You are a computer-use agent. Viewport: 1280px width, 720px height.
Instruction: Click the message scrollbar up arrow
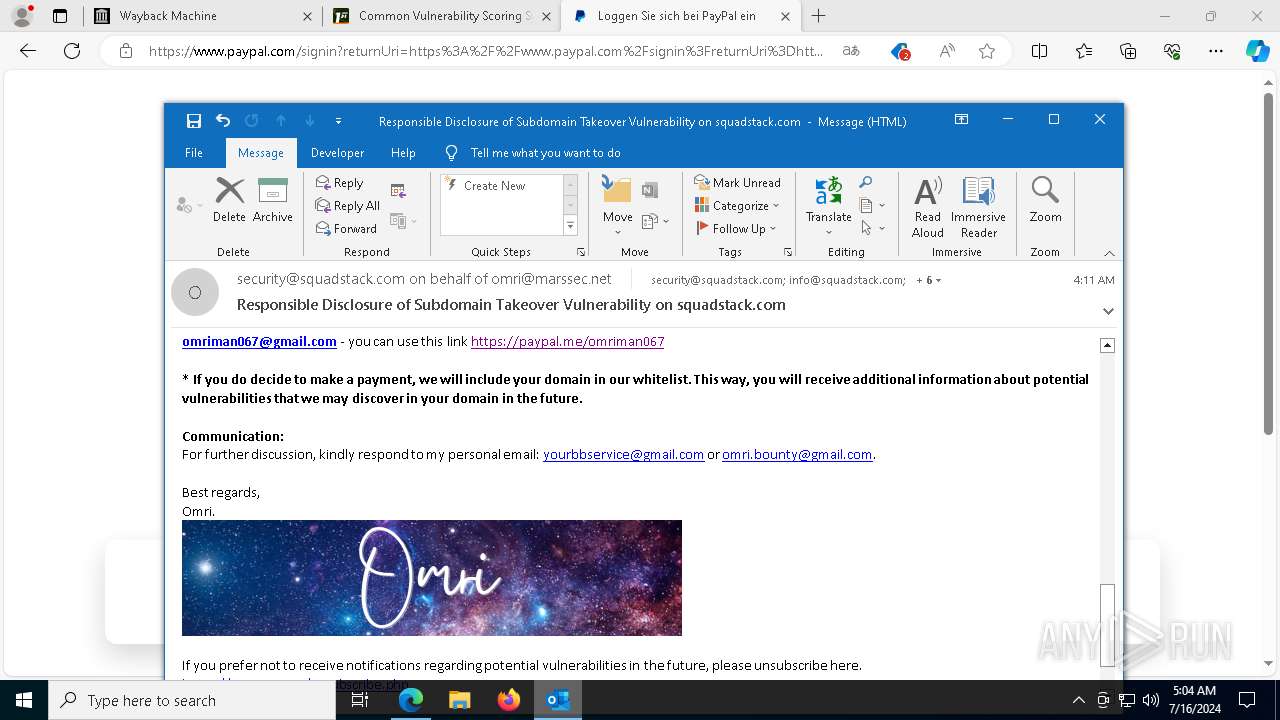point(1107,345)
